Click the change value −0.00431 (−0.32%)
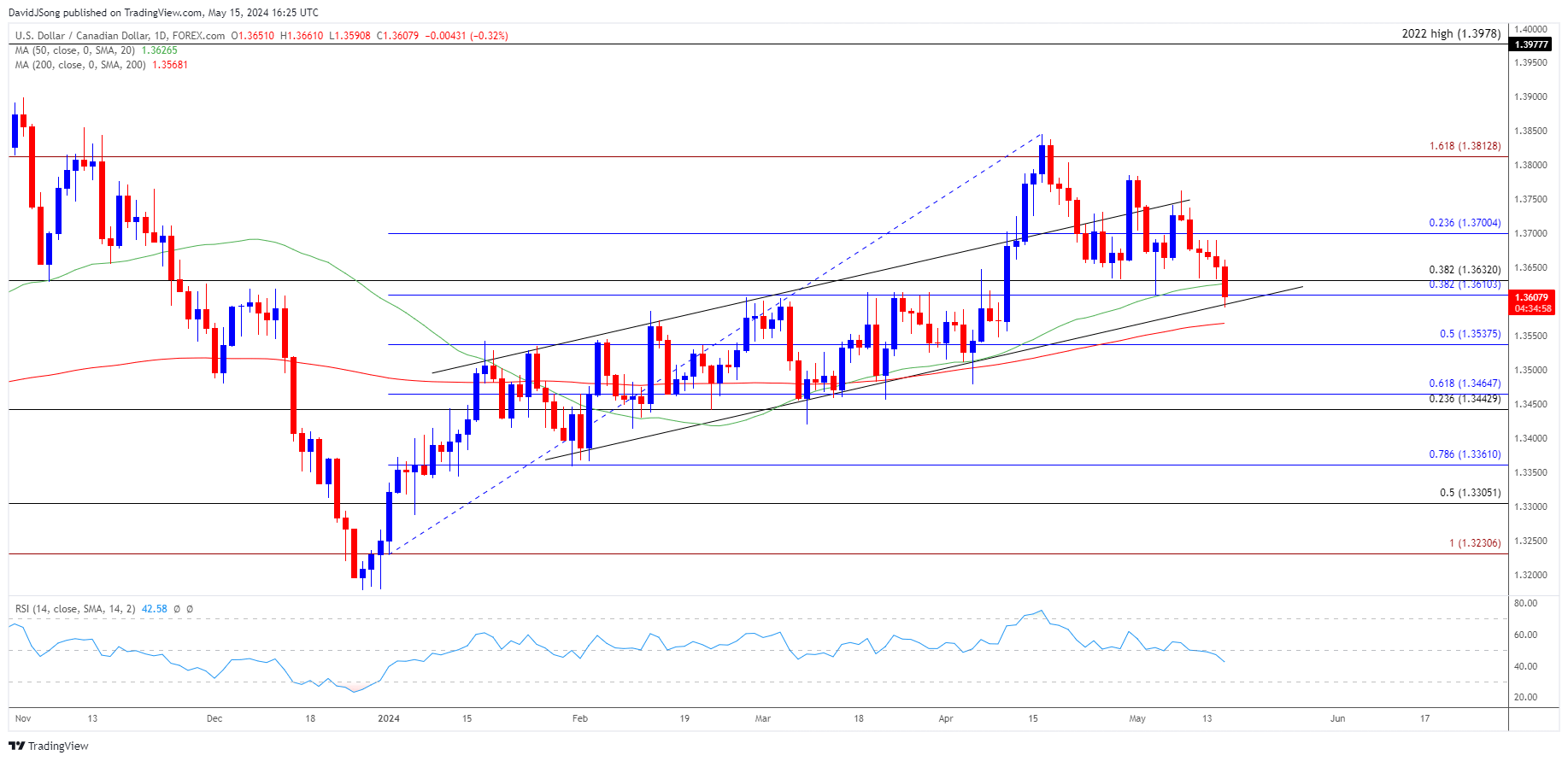This screenshot has height=761, width=1568. tap(467, 36)
